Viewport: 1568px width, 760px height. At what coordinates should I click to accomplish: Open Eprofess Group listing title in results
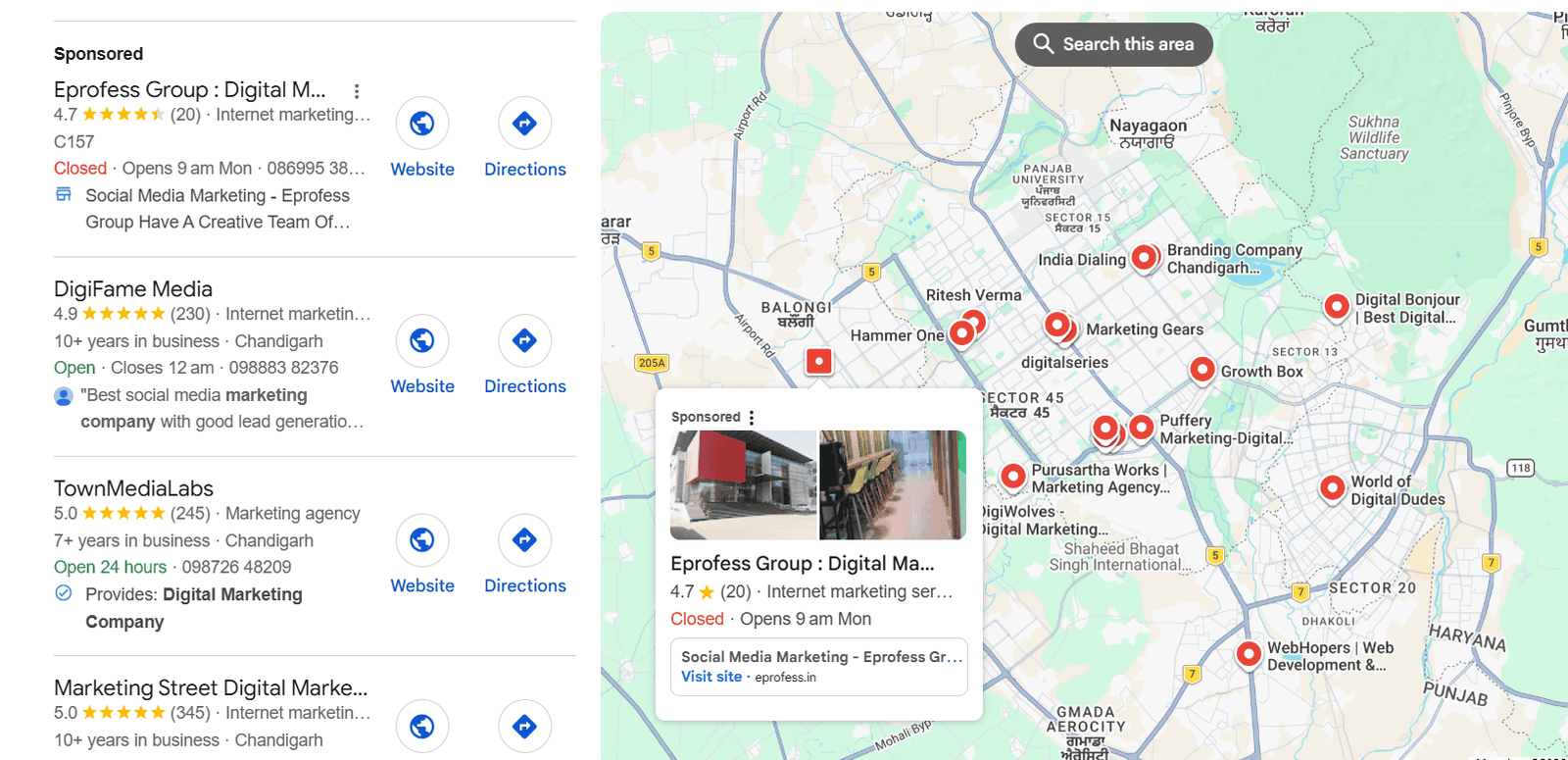click(x=189, y=89)
